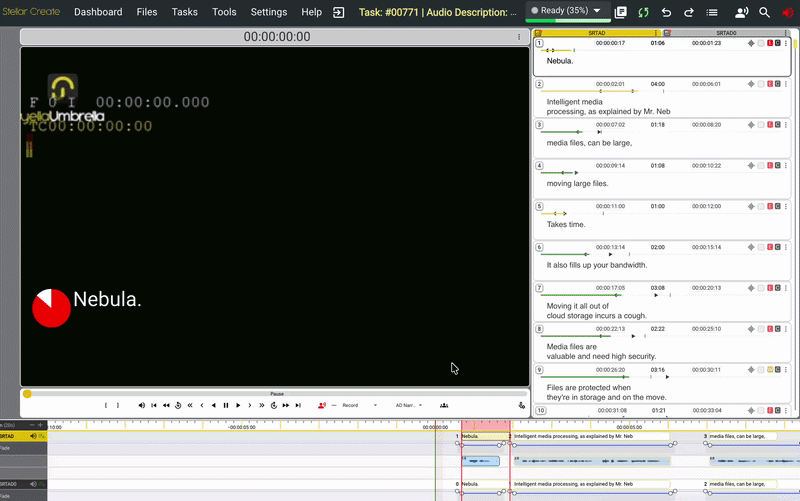Viewport: 800px width, 501px height.
Task: Switch to the SRTAD0 subtitle tab
Action: [x=726, y=33]
